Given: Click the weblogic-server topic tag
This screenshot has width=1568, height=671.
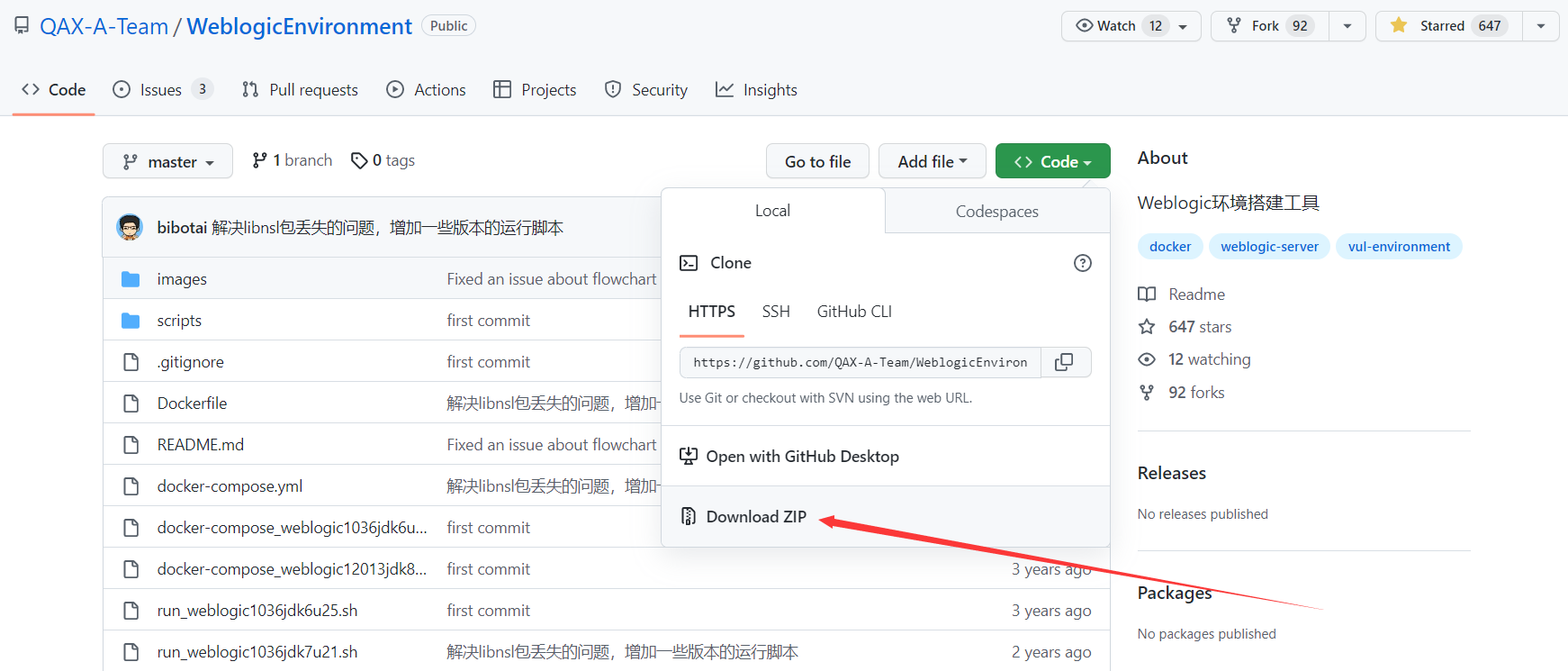Looking at the screenshot, I should coord(1269,247).
